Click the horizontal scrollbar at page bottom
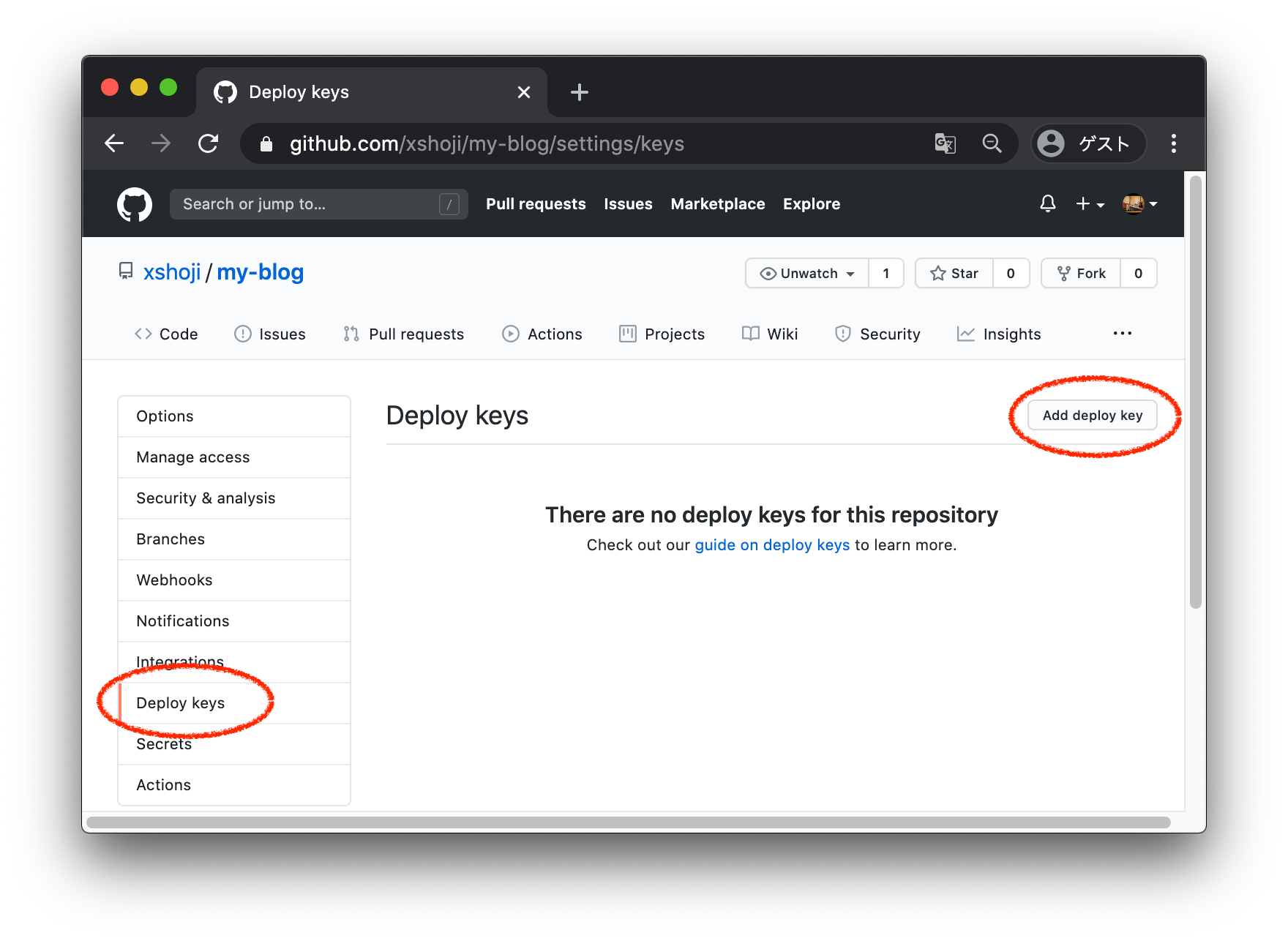Viewport: 1288px width, 941px height. point(628,822)
